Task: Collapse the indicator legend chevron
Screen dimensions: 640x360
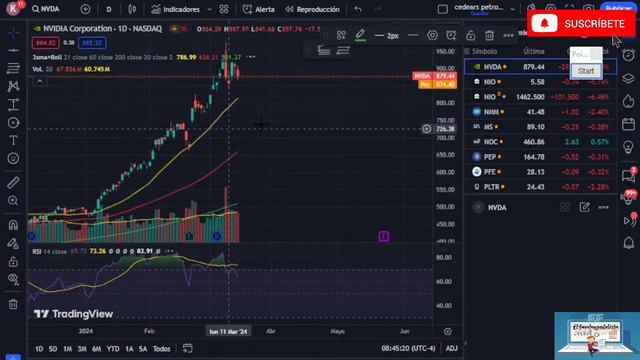Action: pyautogui.click(x=40, y=81)
